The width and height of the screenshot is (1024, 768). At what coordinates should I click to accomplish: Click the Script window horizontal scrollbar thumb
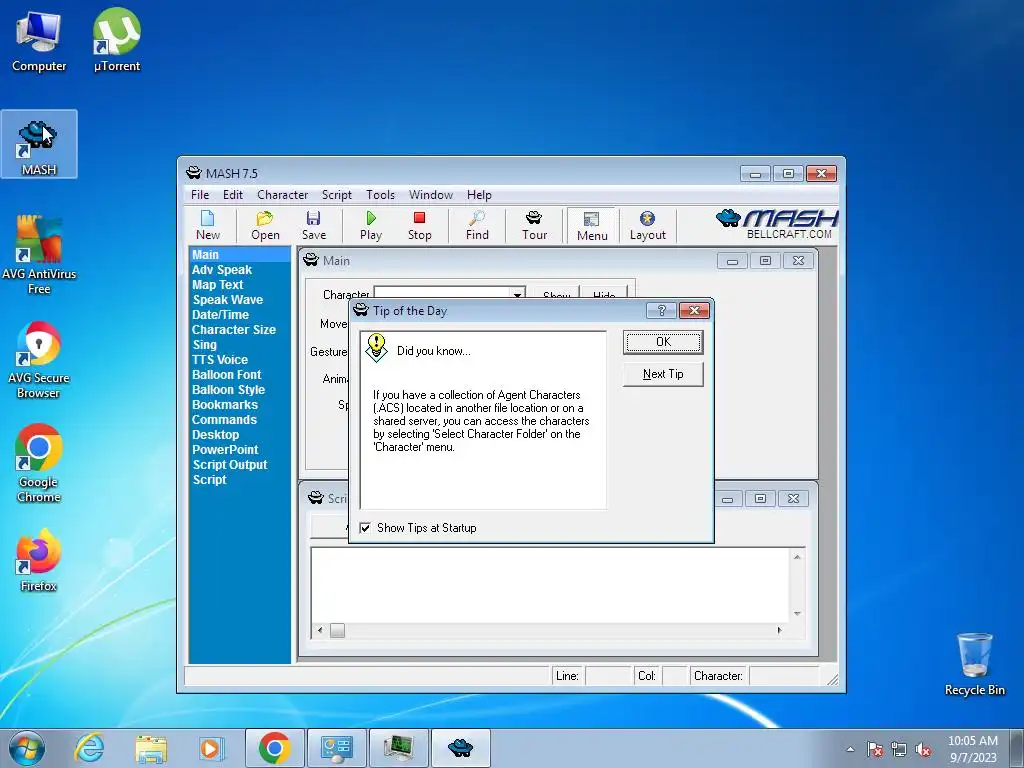click(337, 630)
